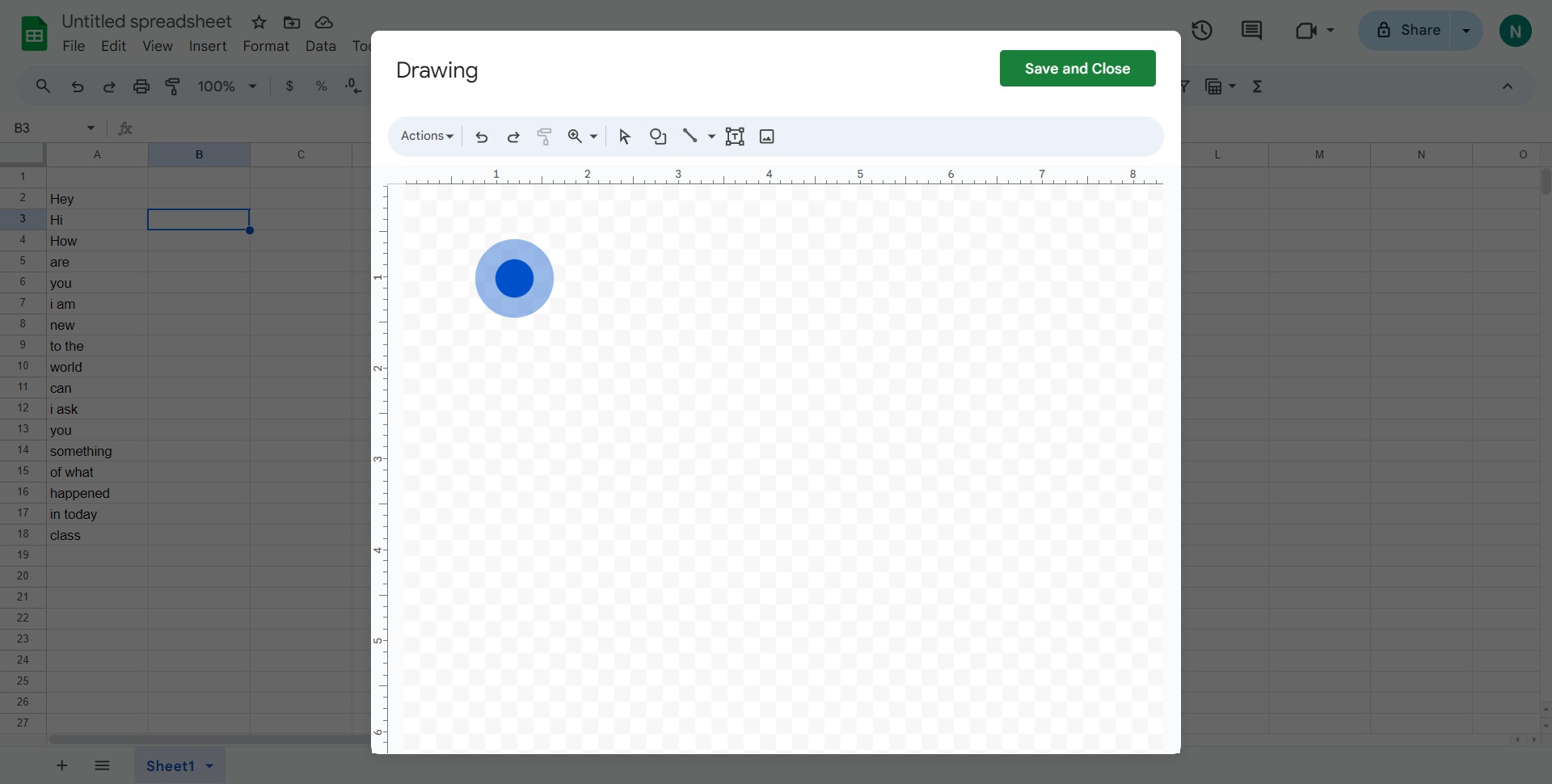1552x784 pixels.
Task: Expand the Actions dropdown menu
Action: pyautogui.click(x=427, y=136)
